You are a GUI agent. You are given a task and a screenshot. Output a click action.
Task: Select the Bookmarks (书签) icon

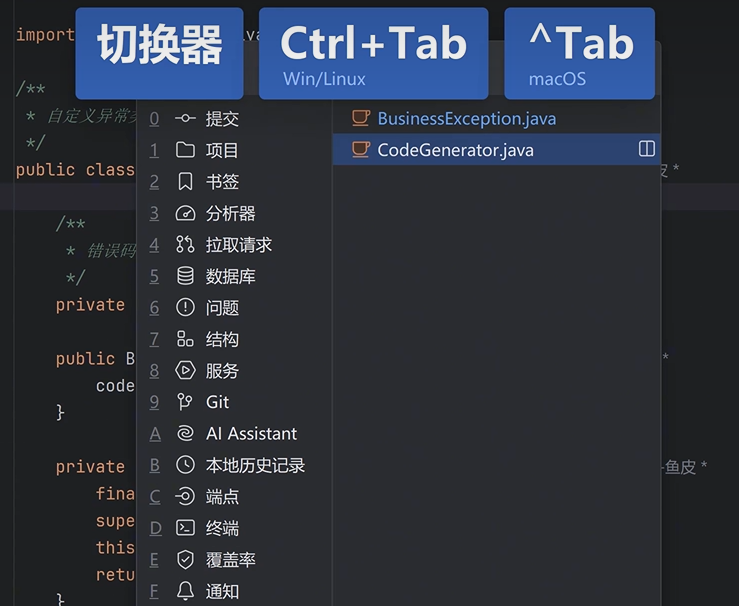point(185,182)
